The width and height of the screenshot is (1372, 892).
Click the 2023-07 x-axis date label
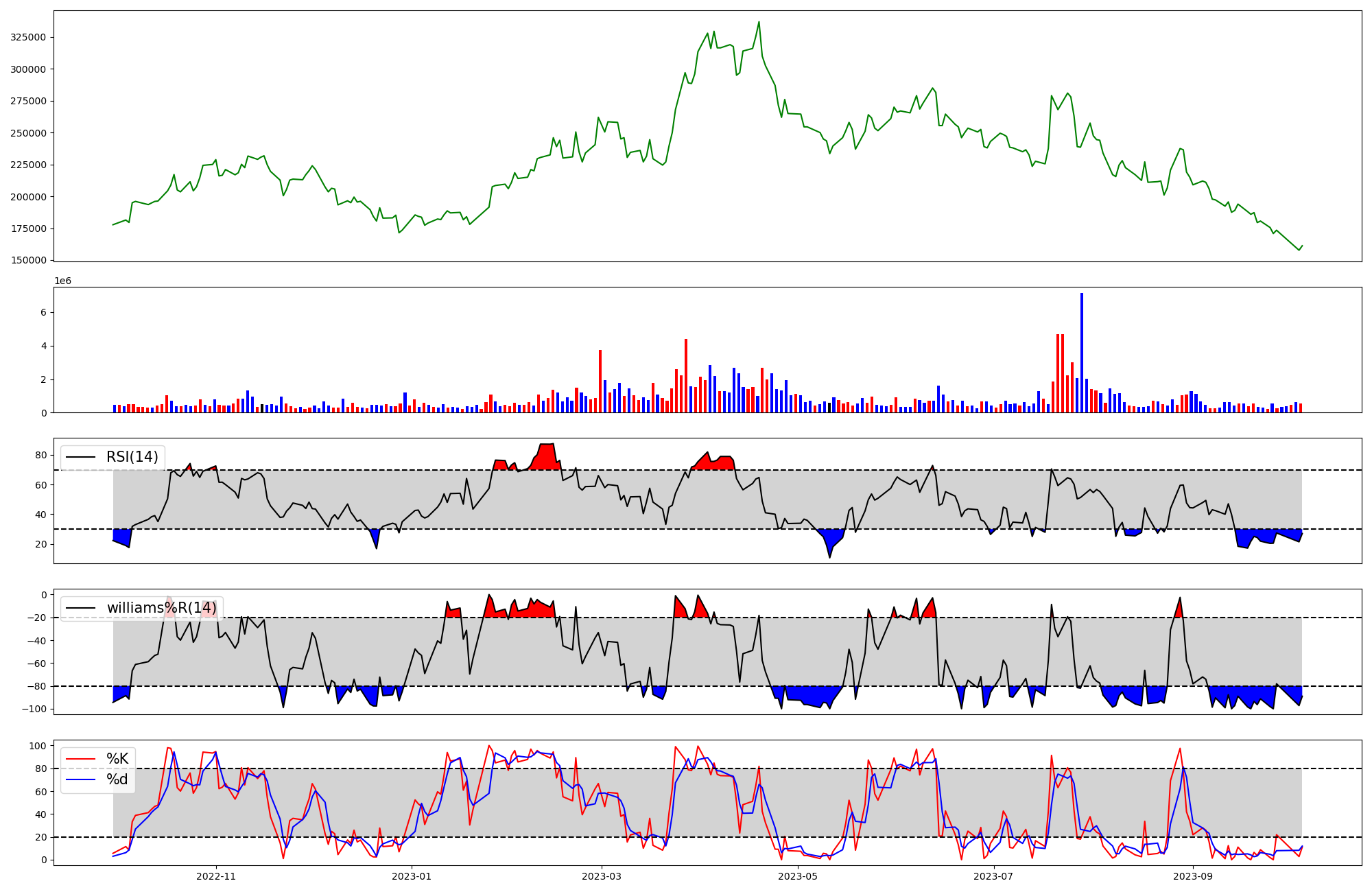coord(993,876)
